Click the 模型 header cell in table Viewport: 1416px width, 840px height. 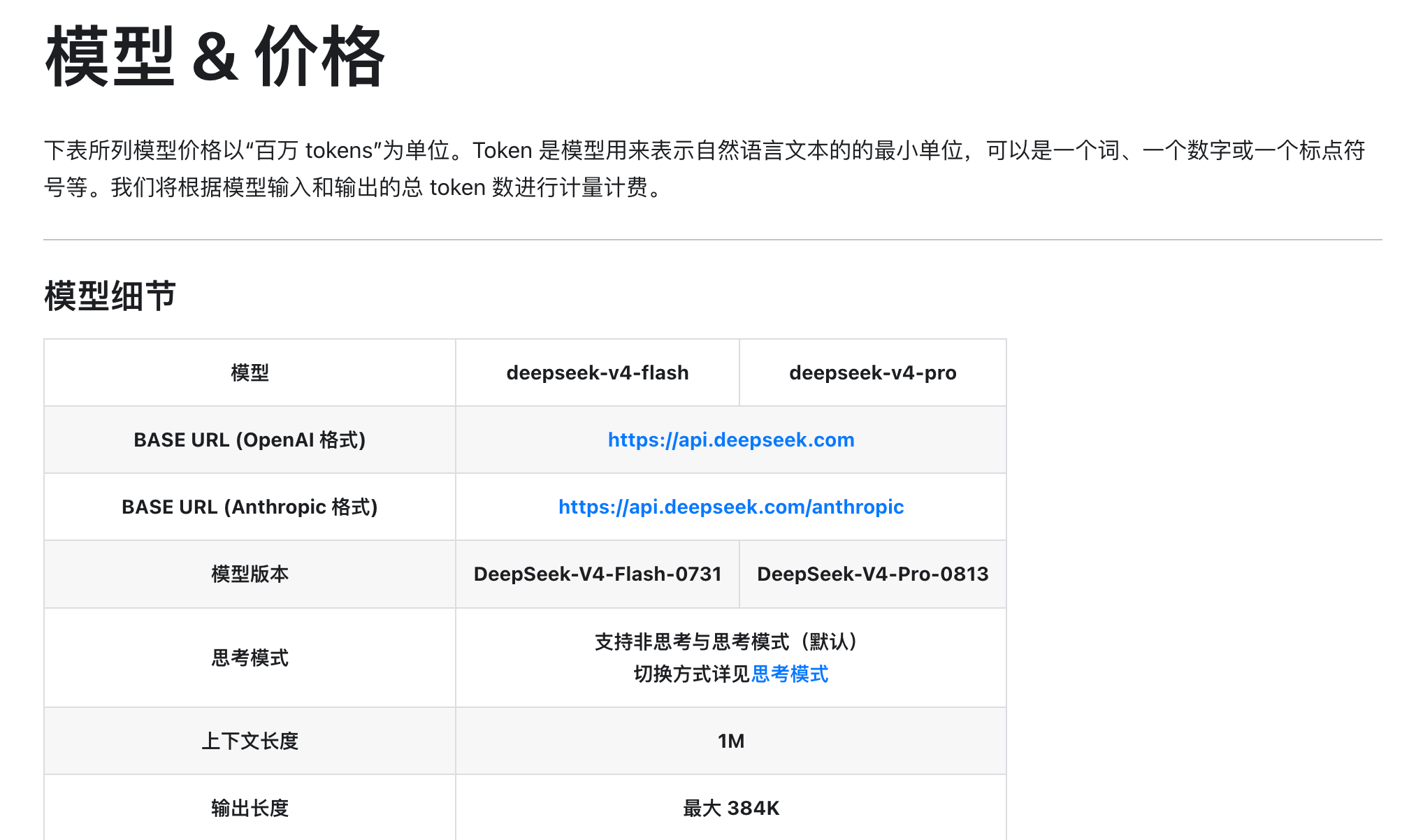click(250, 372)
